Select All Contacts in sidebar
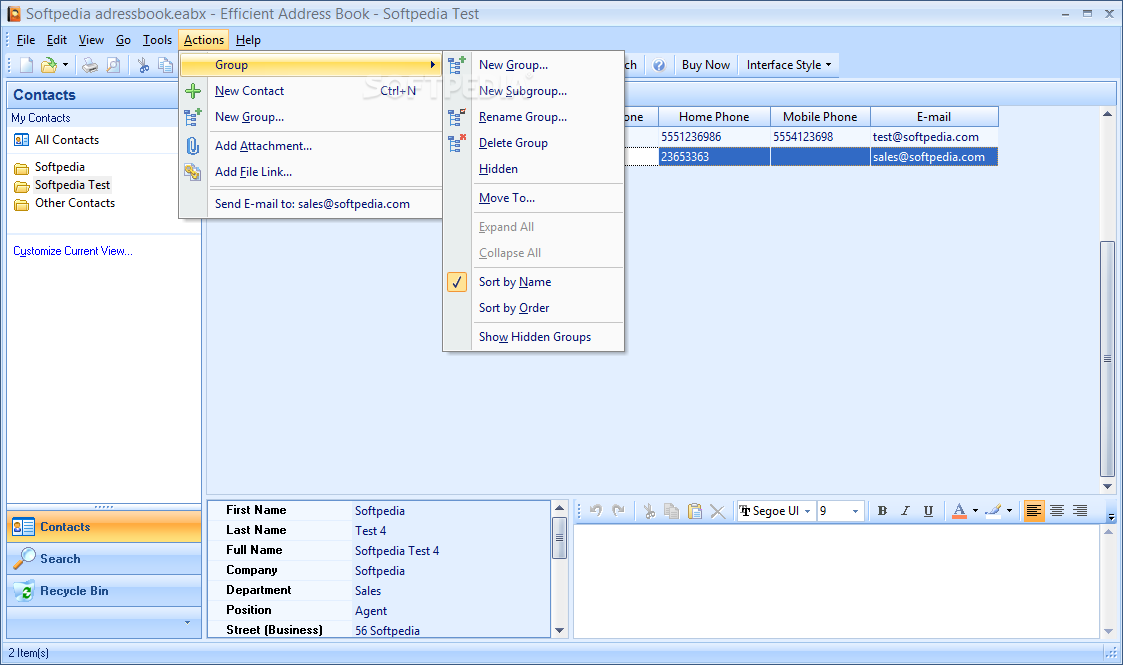This screenshot has height=665, width=1123. pos(67,140)
